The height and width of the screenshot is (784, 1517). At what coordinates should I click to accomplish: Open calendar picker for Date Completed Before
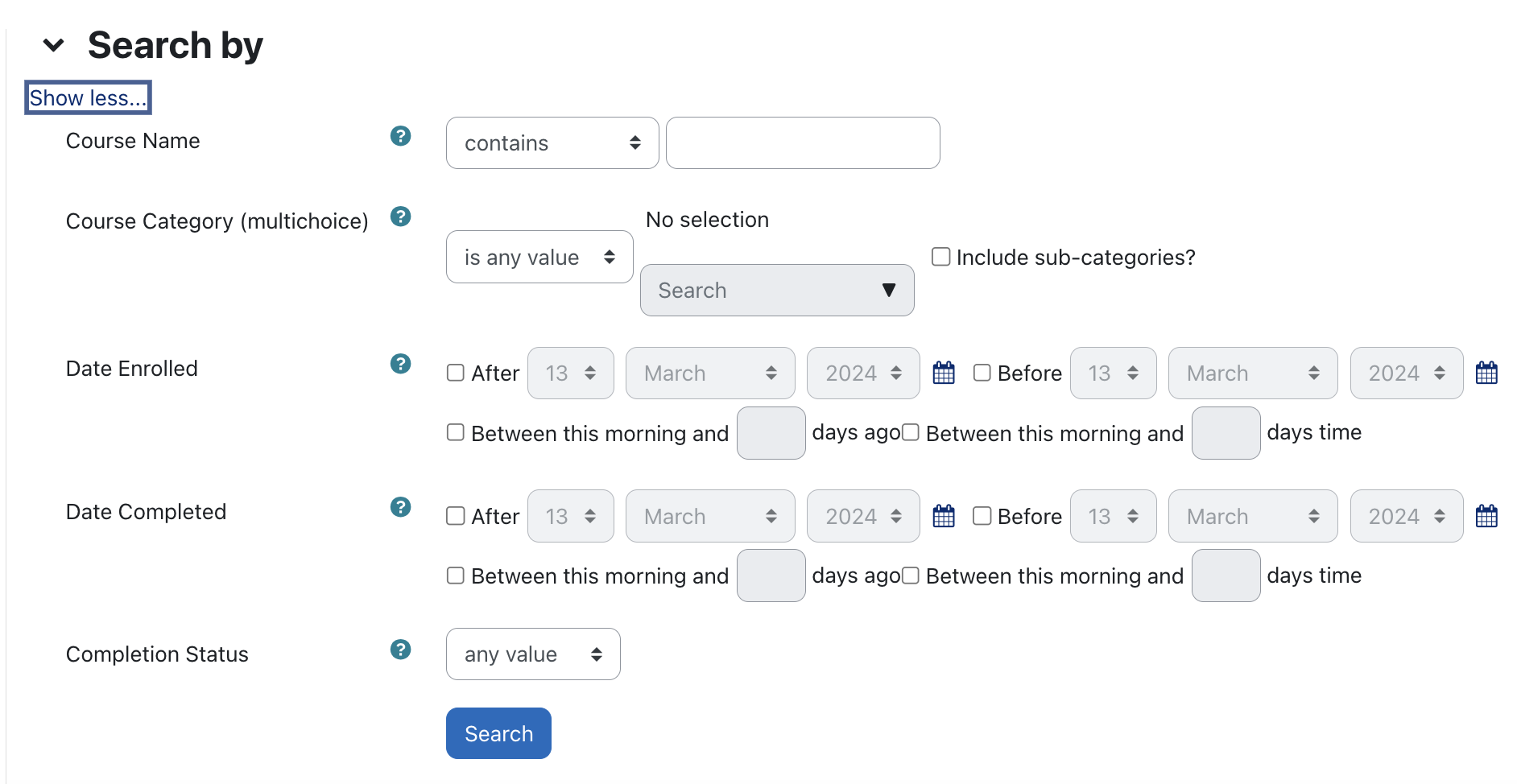1486,516
